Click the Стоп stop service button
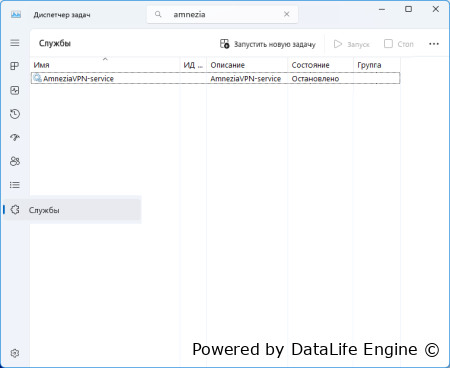Viewport: 450px width, 368px height. point(399,44)
